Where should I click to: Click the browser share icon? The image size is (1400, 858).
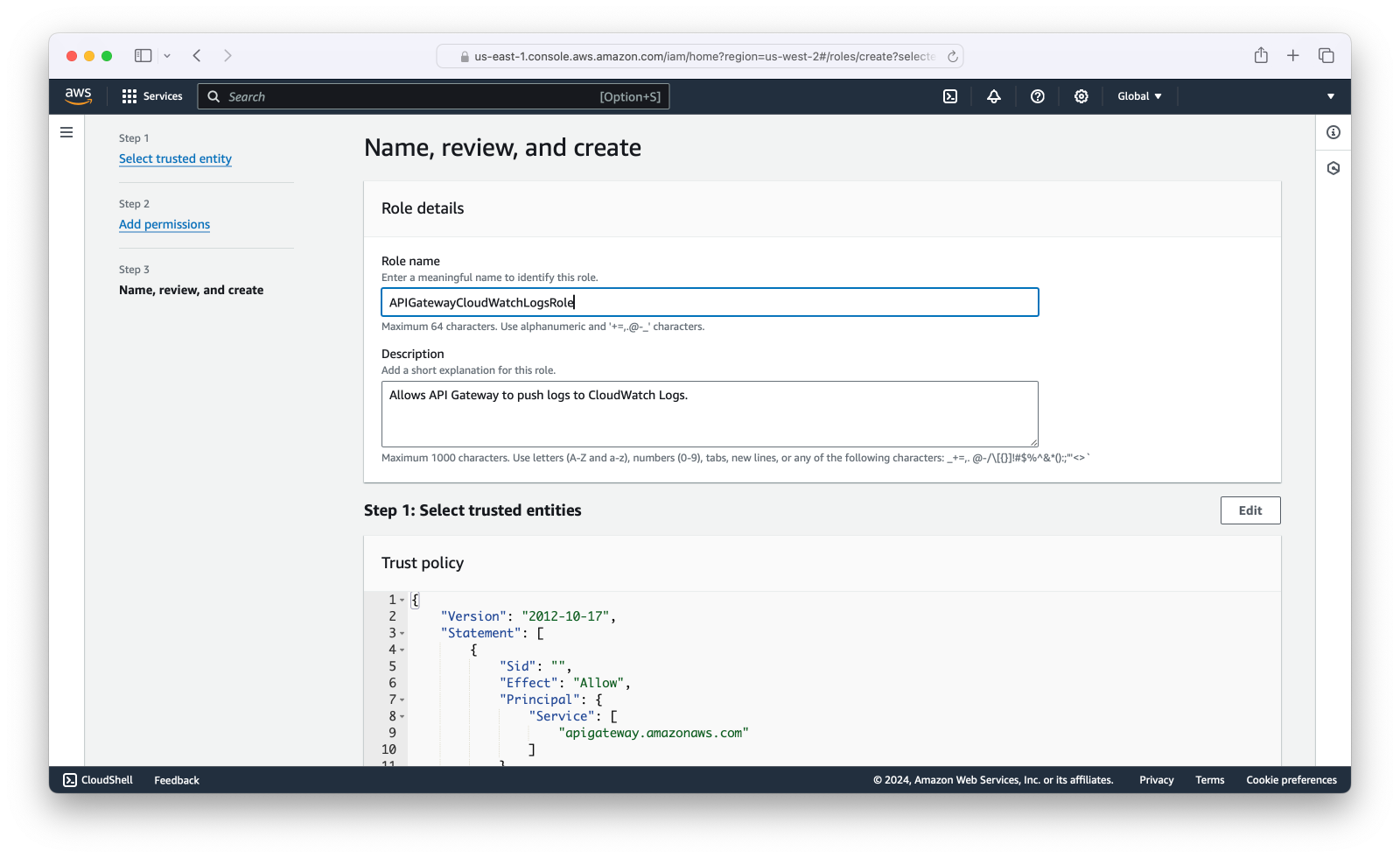(1261, 55)
